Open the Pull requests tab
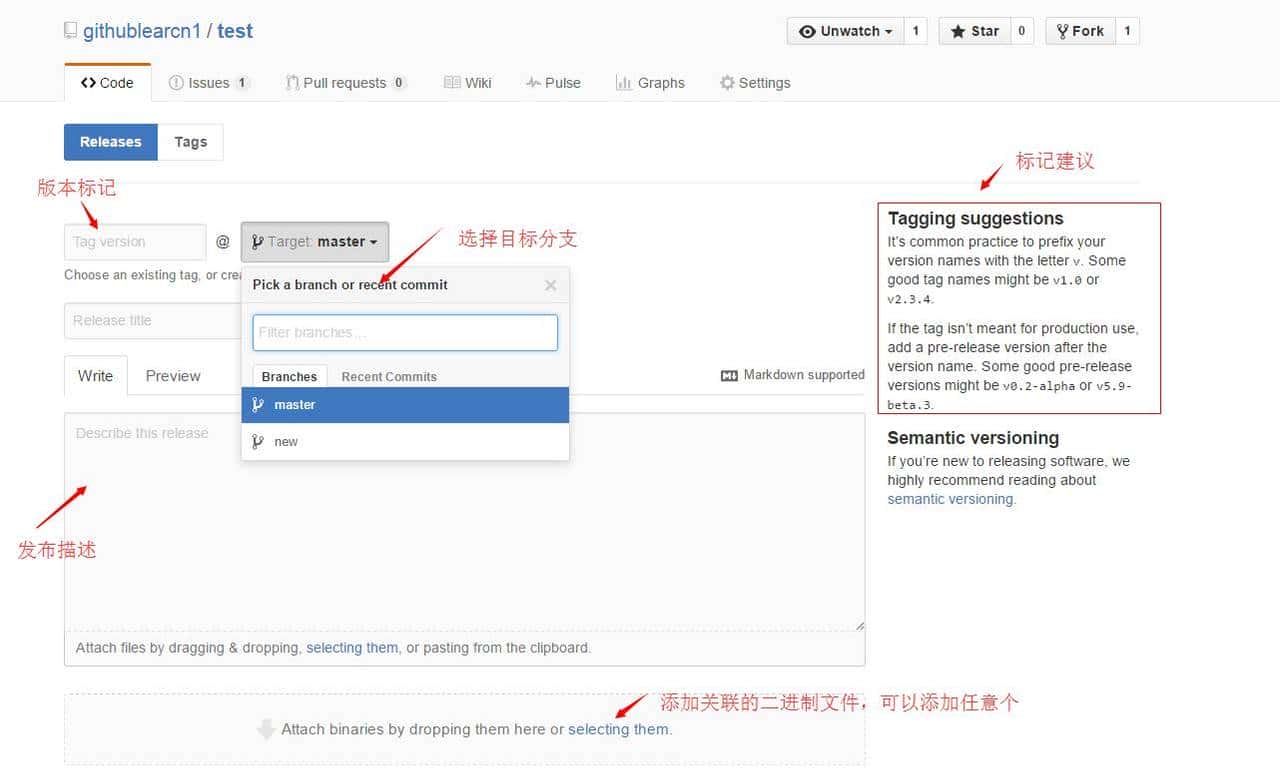Viewport: 1280px width, 770px height. (x=345, y=83)
